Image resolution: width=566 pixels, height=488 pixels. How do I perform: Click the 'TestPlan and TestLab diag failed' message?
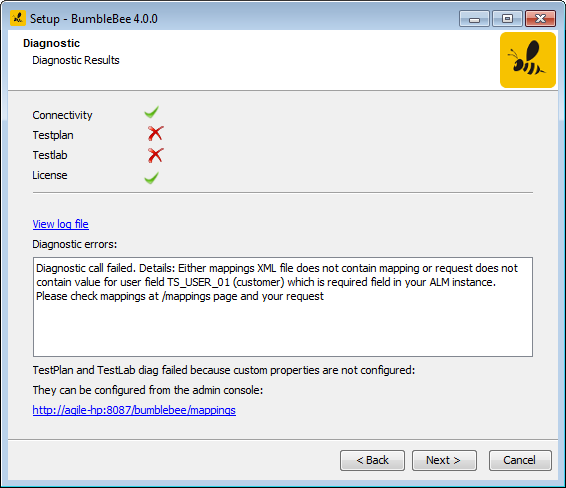[224, 370]
